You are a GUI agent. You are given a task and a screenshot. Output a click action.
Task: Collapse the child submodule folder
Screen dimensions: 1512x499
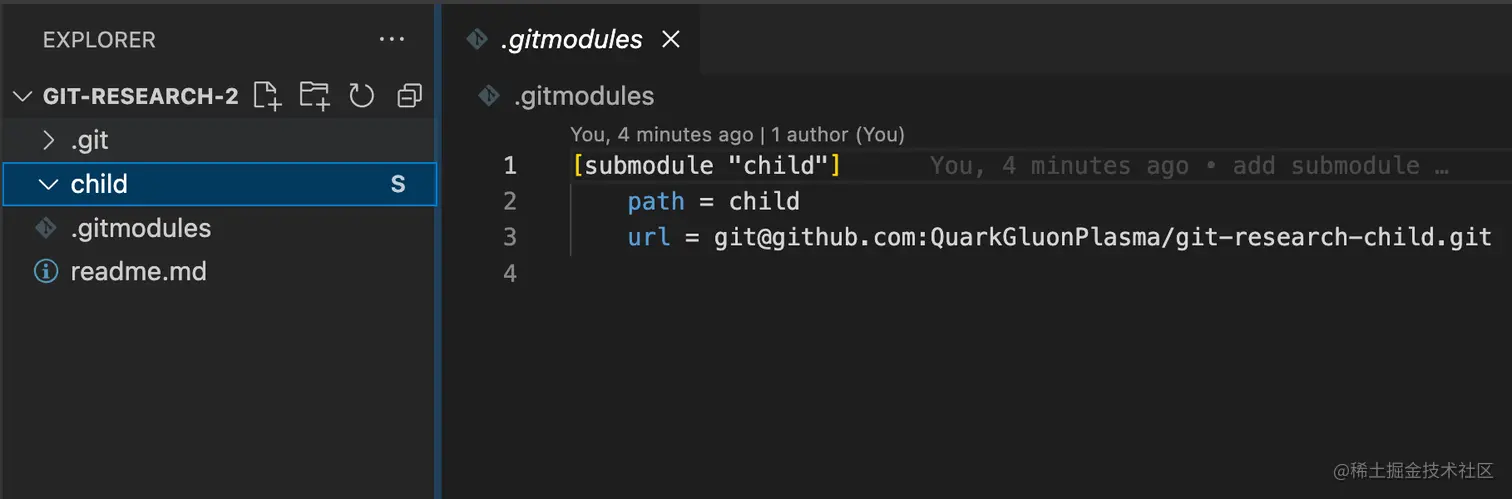(48, 184)
